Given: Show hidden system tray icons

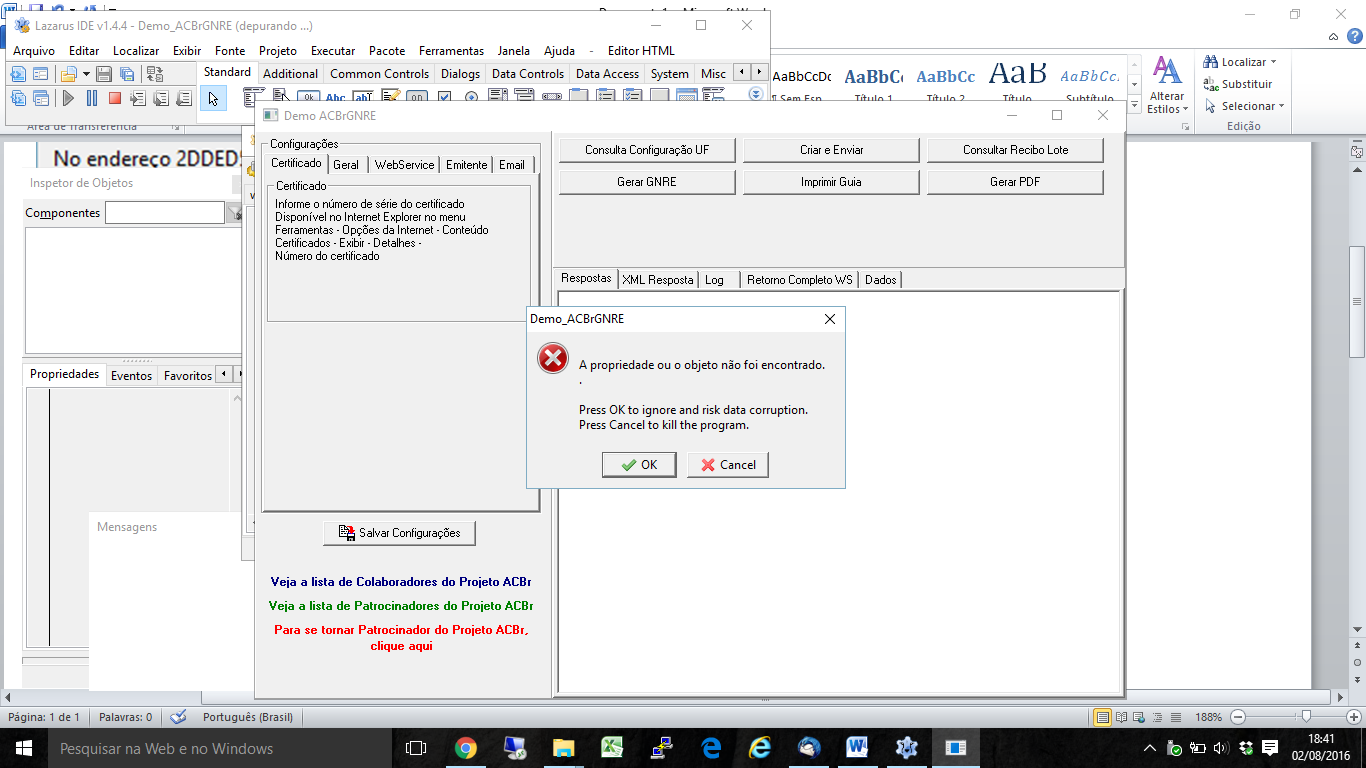Looking at the screenshot, I should [1150, 748].
